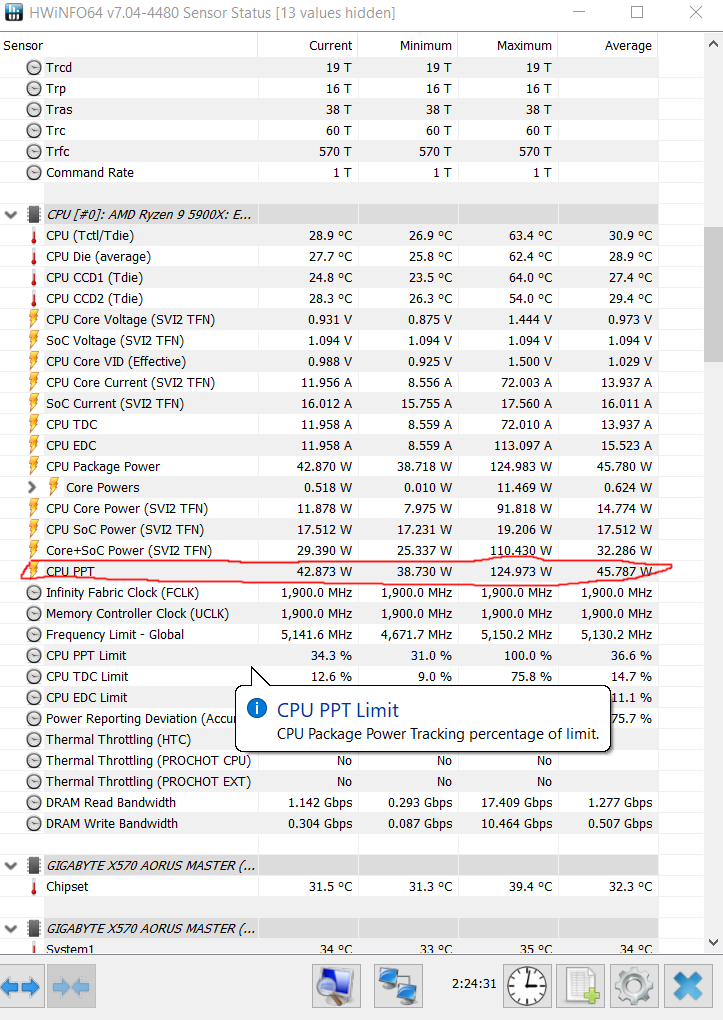
Task: Collapse the first GIGABYTE X570 AORUS MASTER group
Action: [10, 866]
